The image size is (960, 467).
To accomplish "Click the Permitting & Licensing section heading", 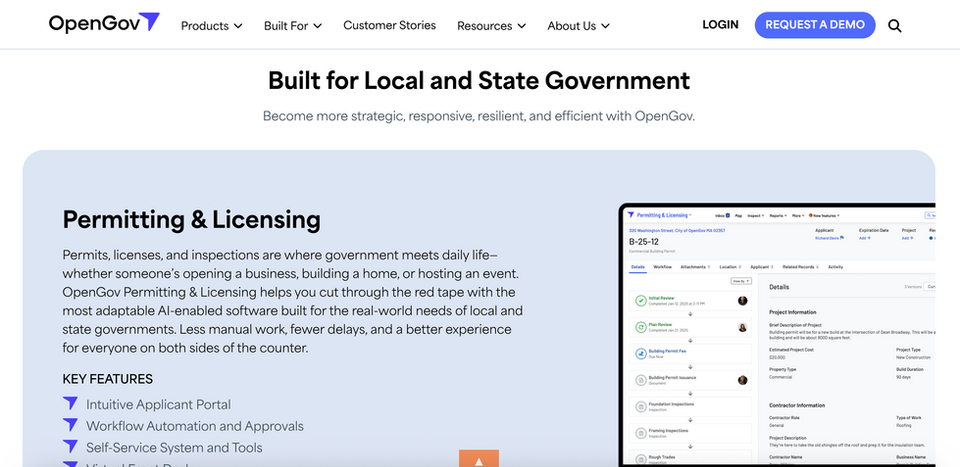I will [x=192, y=220].
